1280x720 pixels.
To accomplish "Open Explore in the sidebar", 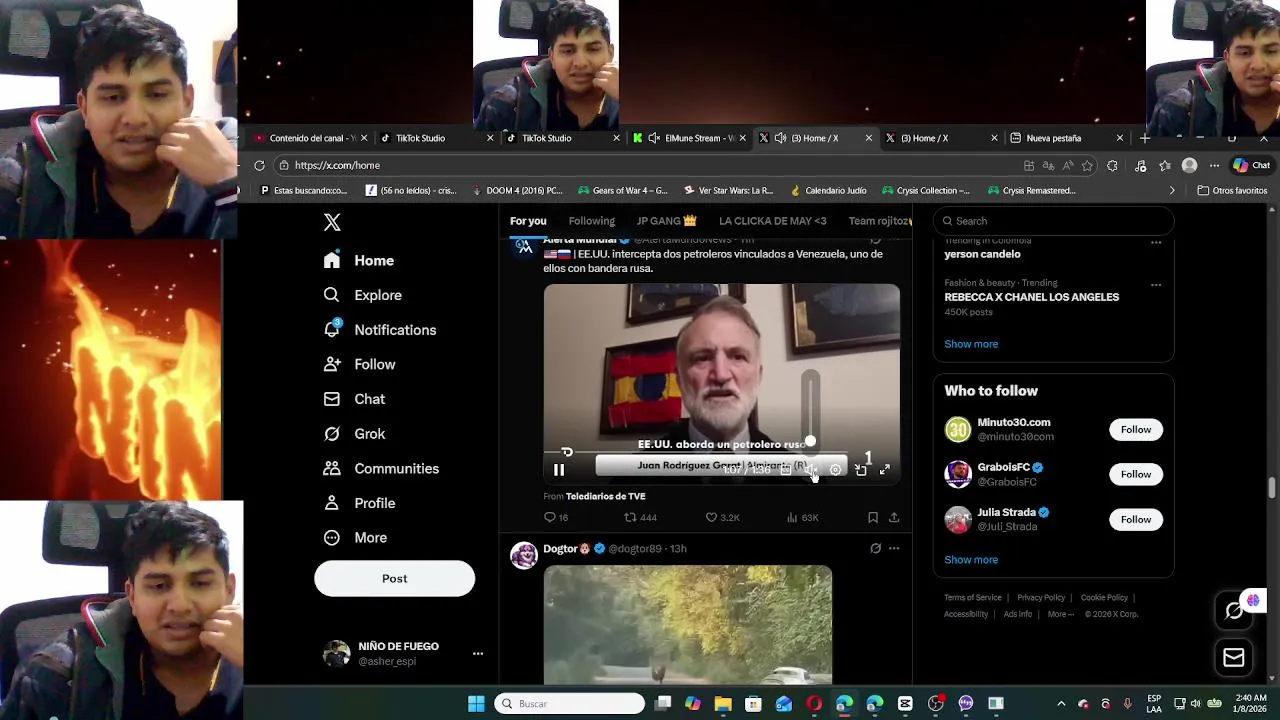I will pos(362,295).
